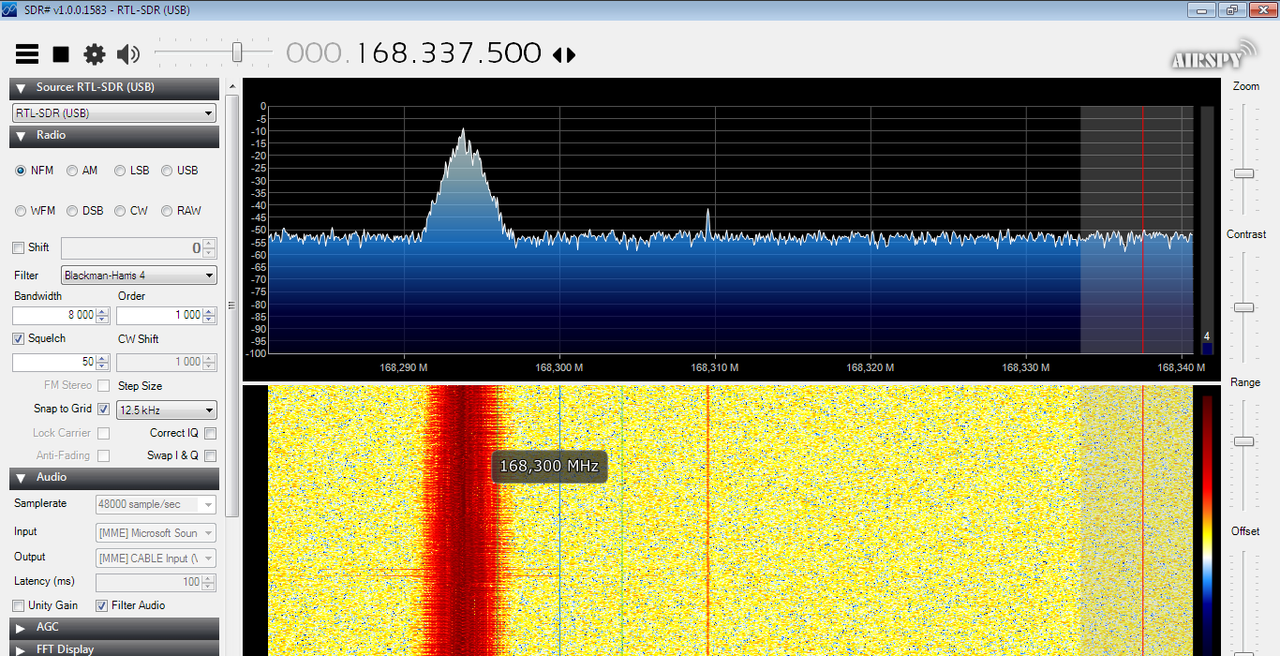1280x656 pixels.
Task: Collapse the Source: RTL-SDR (USB) panel
Action: pos(114,88)
